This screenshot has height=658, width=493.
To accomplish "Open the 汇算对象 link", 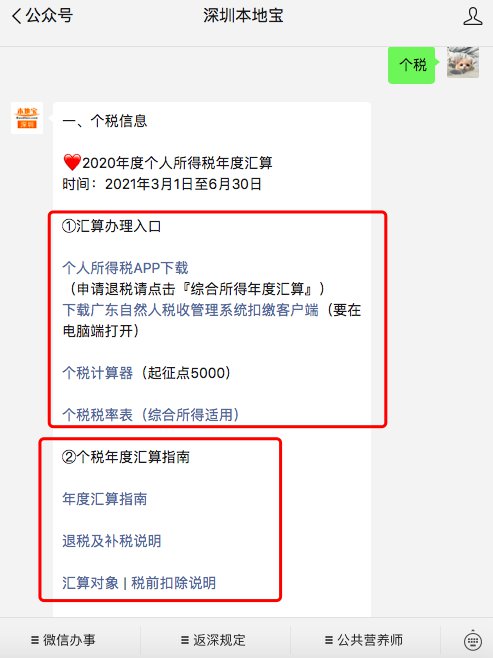I will [x=90, y=582].
